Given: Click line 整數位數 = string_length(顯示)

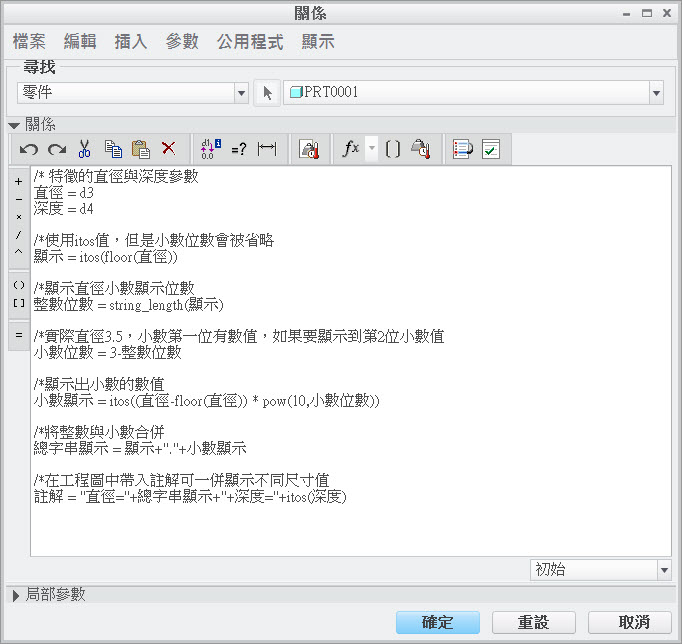Looking at the screenshot, I should [x=129, y=305].
